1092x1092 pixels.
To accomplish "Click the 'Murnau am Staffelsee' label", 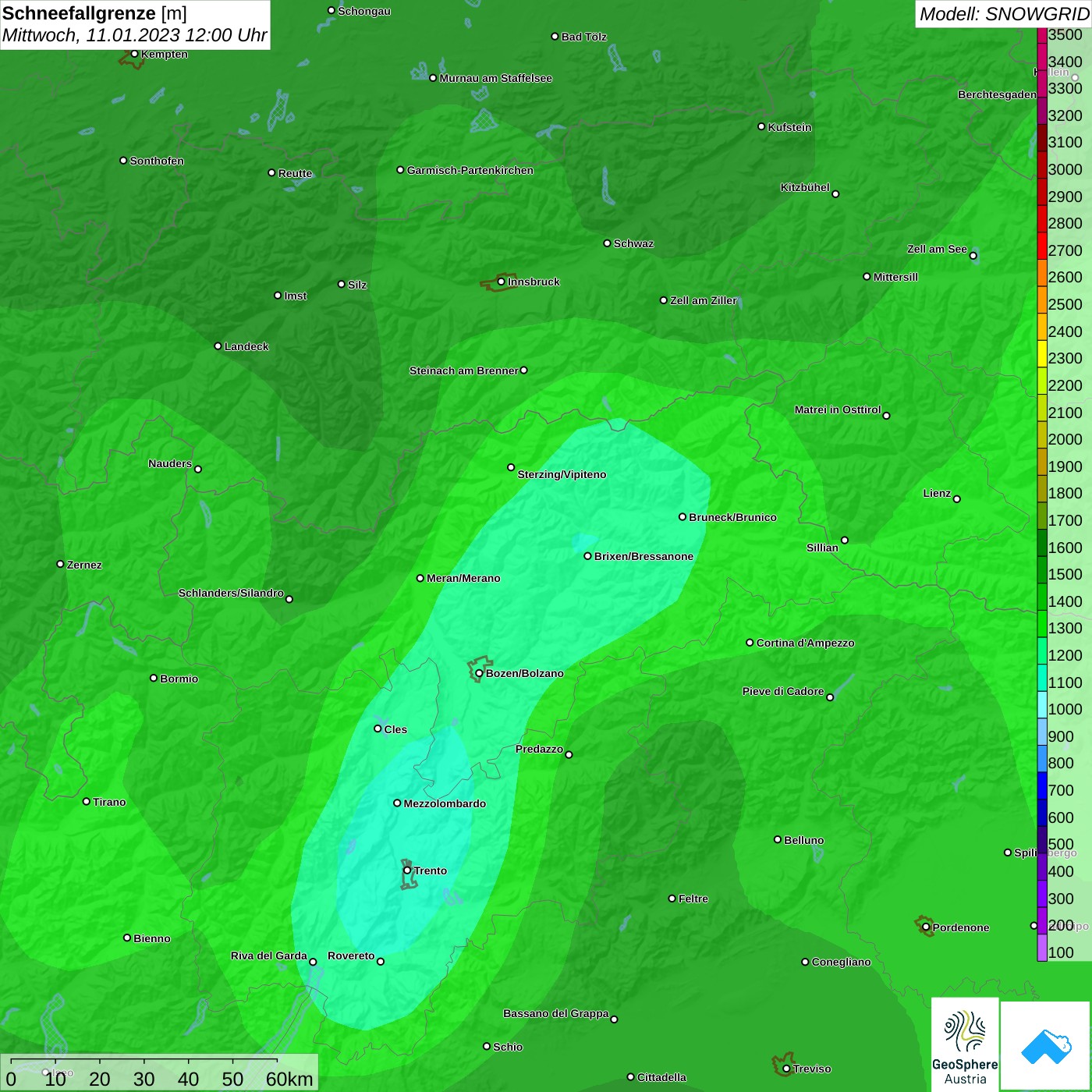I will [496, 78].
